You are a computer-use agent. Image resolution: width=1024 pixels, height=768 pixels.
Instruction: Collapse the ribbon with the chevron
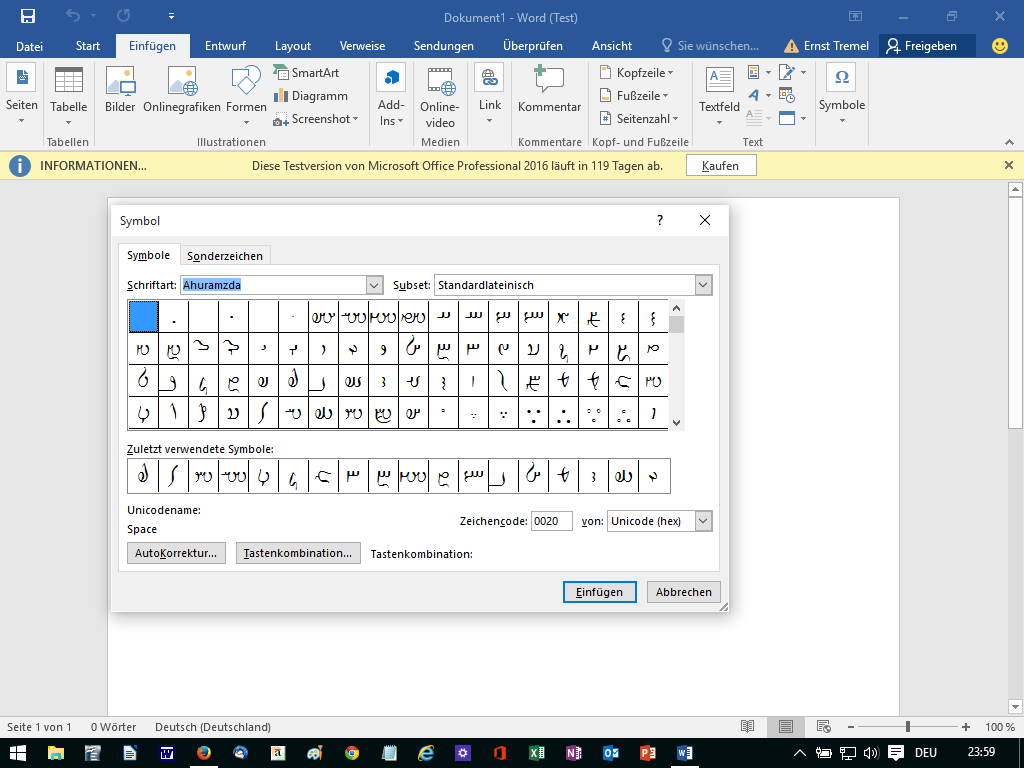[x=1009, y=142]
